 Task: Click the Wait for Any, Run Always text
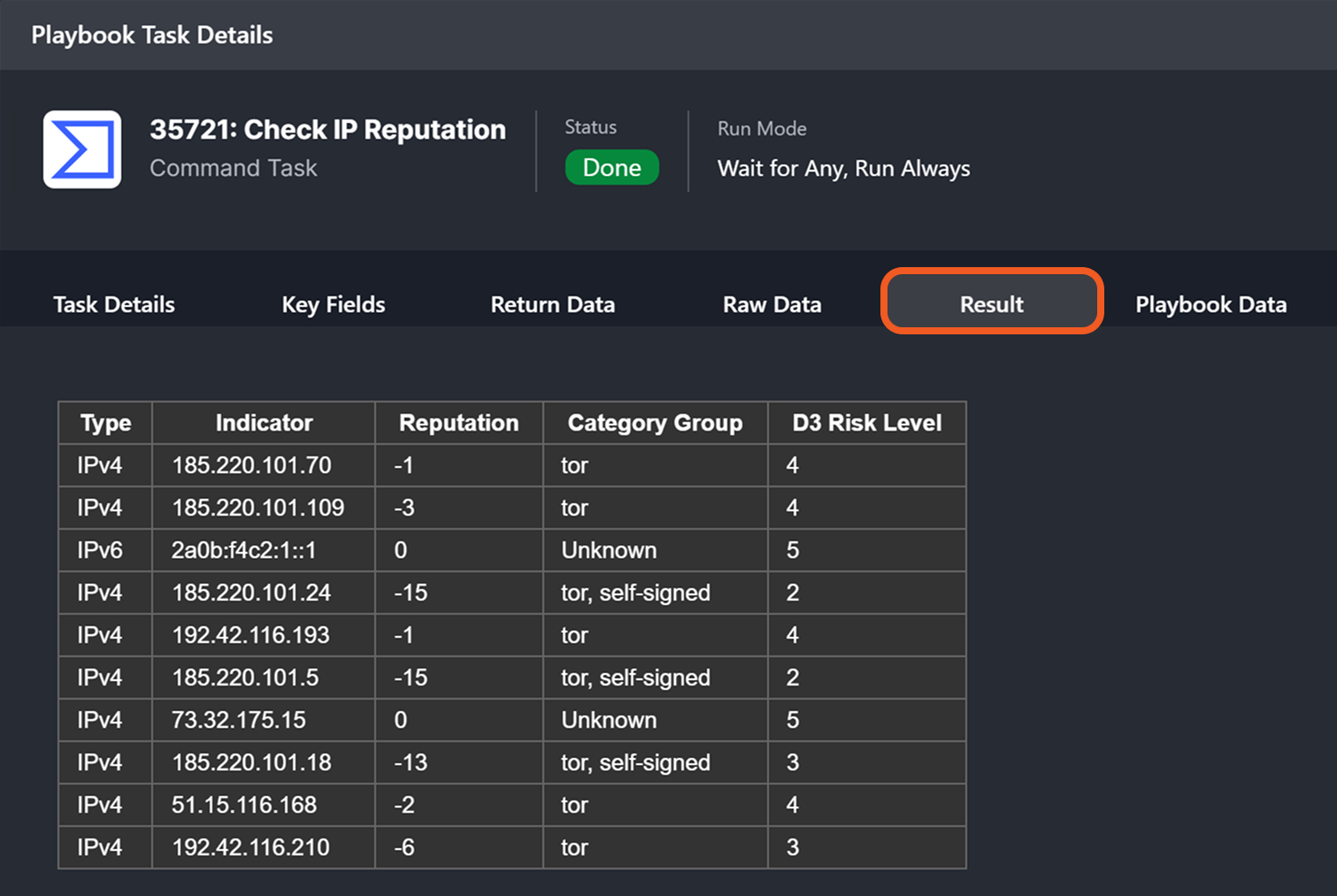(843, 168)
